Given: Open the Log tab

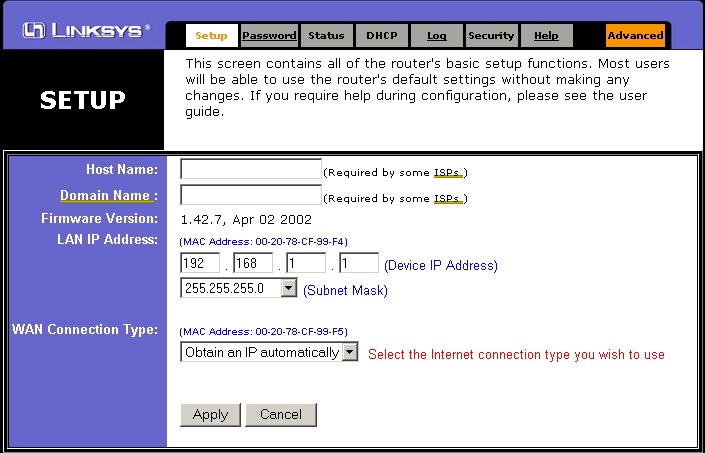Looking at the screenshot, I should pyautogui.click(x=437, y=36).
